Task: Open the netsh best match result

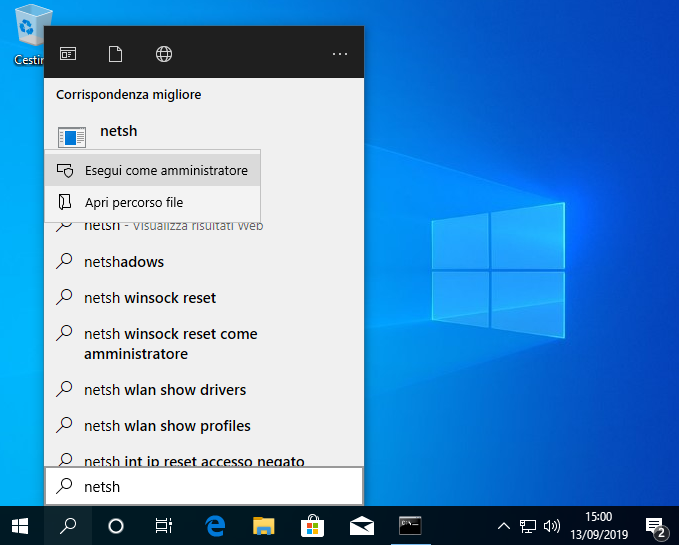Action: [204, 131]
